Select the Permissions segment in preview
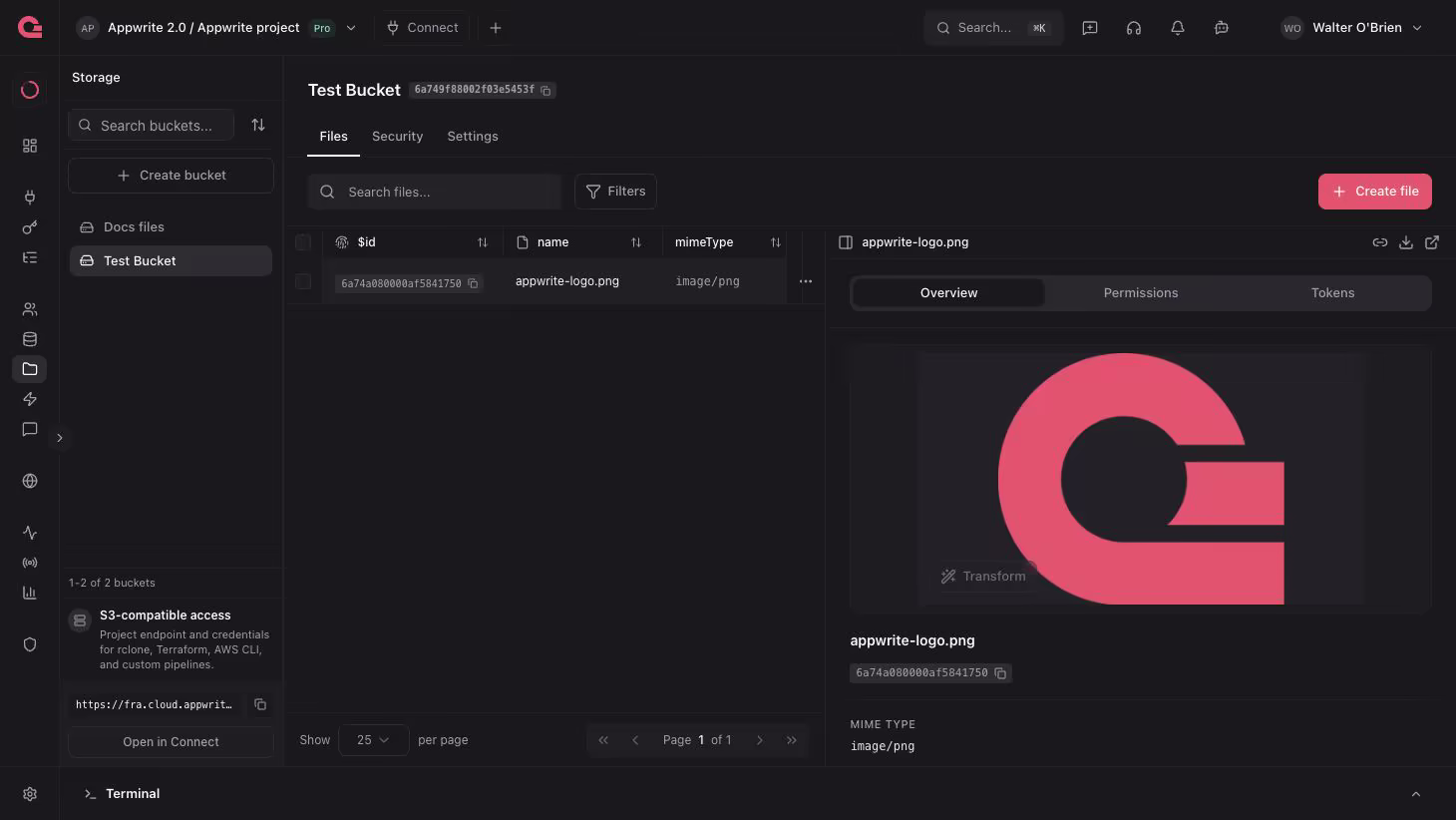Image resolution: width=1456 pixels, height=820 pixels. [1141, 293]
